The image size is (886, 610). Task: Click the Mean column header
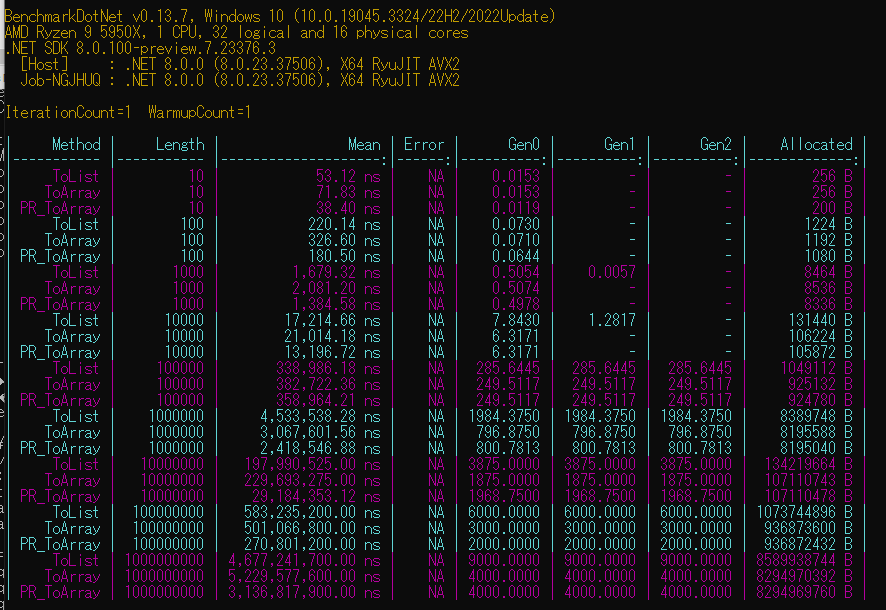pyautogui.click(x=364, y=145)
